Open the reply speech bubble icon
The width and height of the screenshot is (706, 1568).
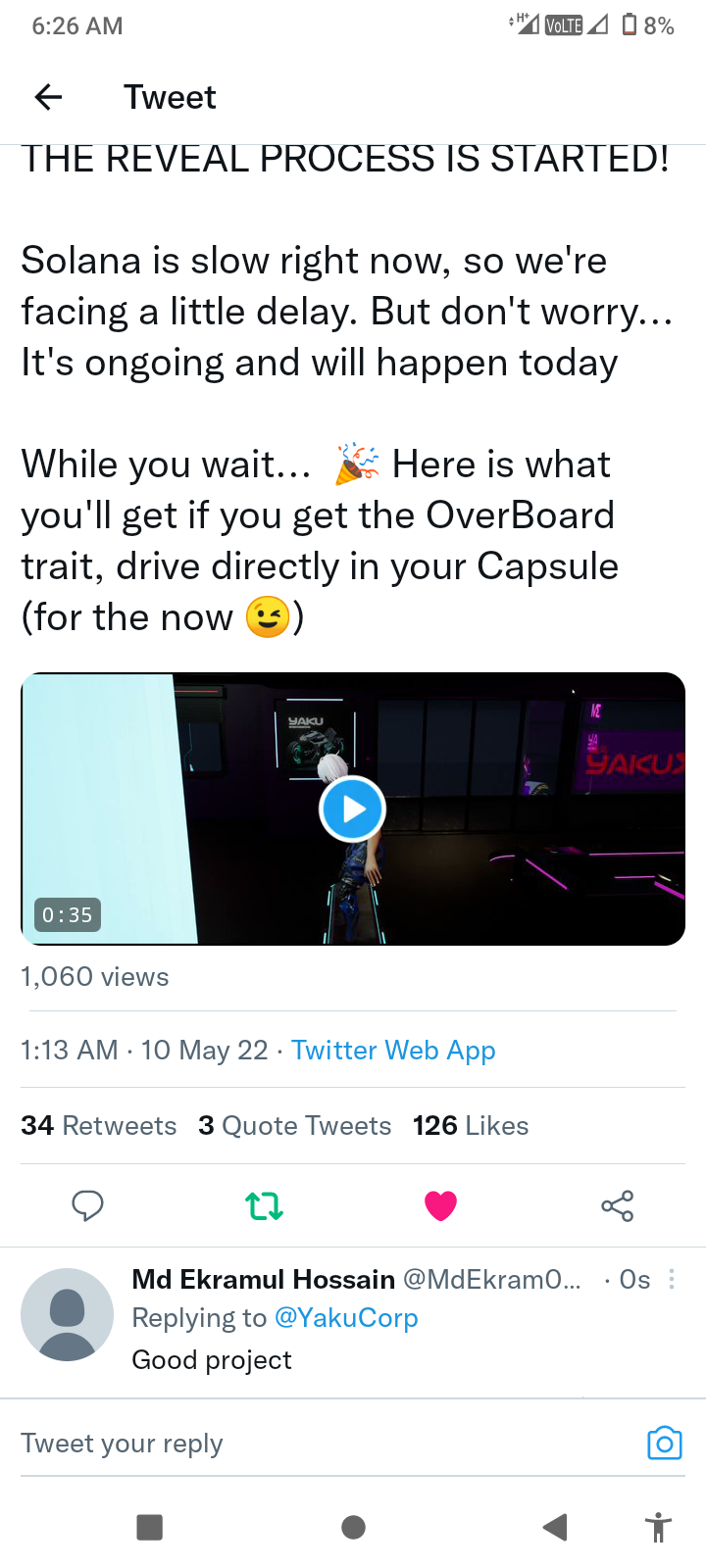coord(87,1205)
